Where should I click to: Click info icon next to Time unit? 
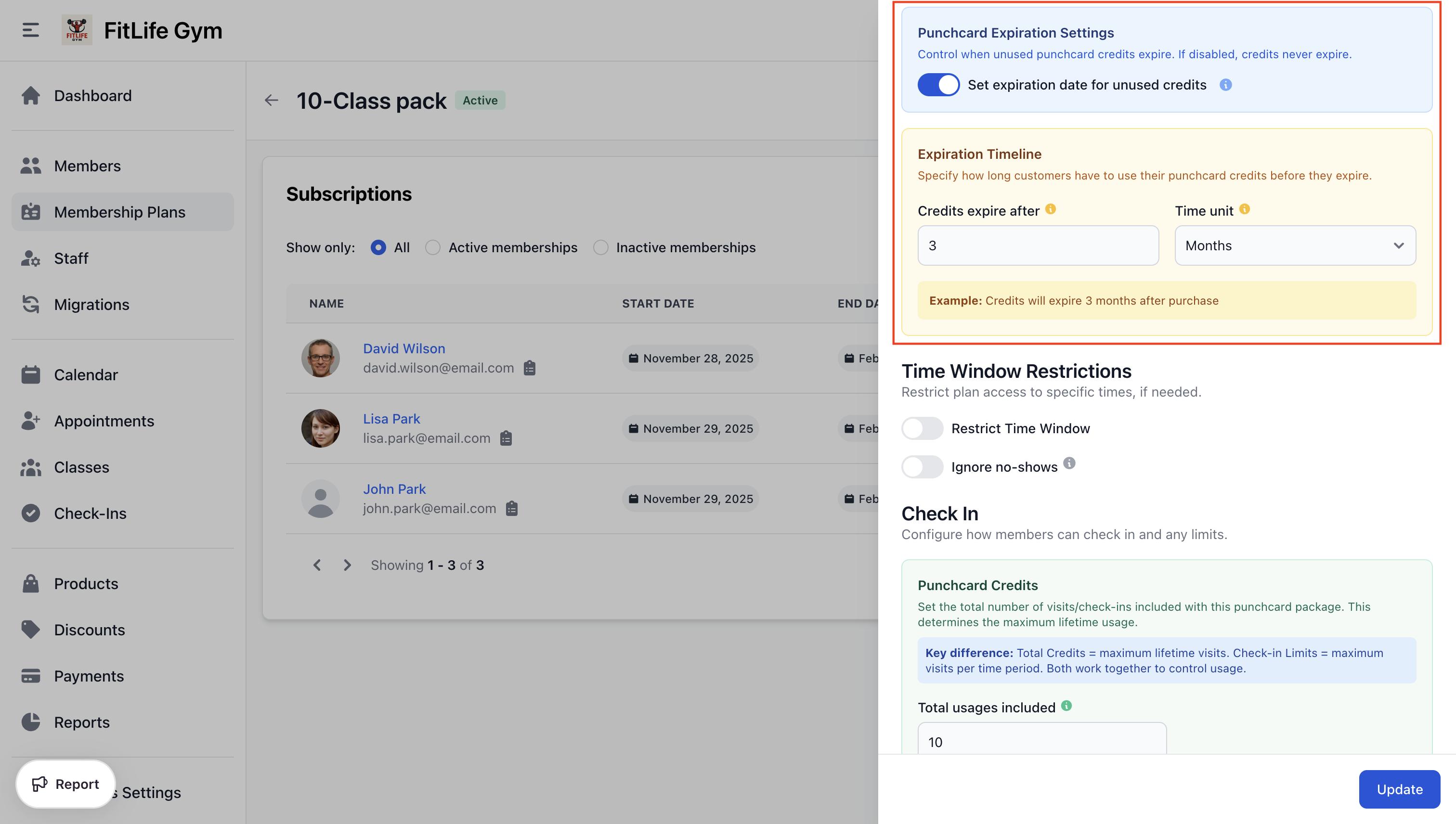(1244, 209)
